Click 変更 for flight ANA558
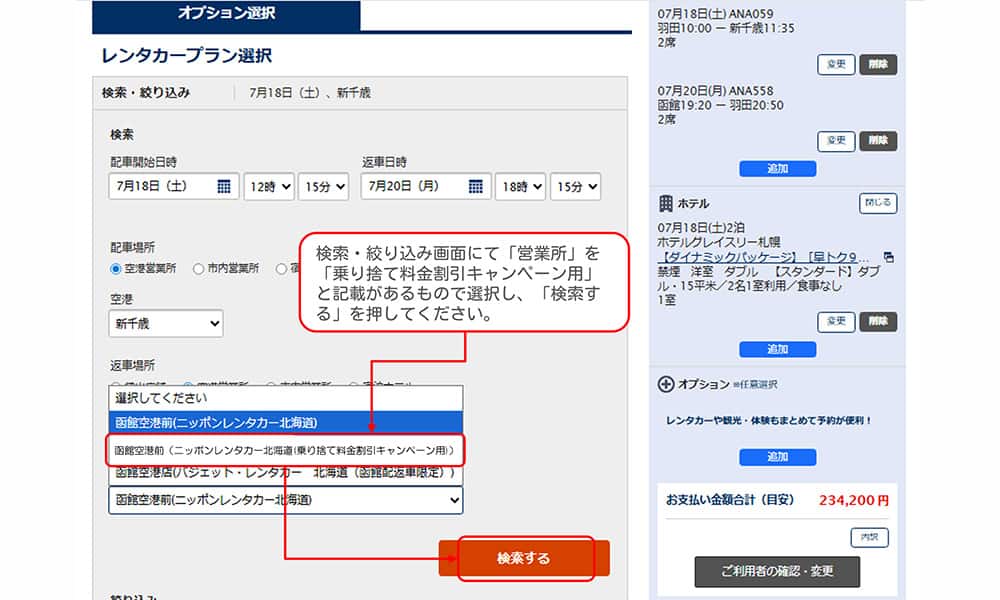This screenshot has width=1000, height=600. (x=836, y=141)
